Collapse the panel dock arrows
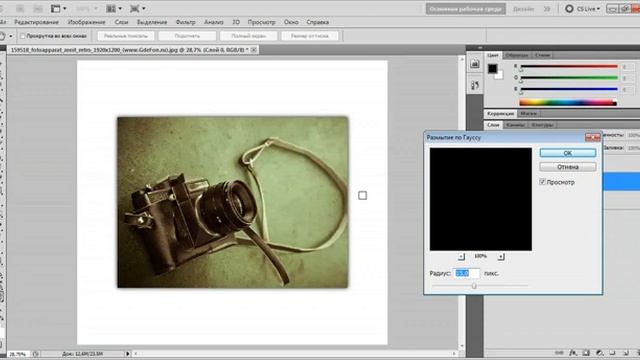This screenshot has height=360, width=640. click(480, 48)
